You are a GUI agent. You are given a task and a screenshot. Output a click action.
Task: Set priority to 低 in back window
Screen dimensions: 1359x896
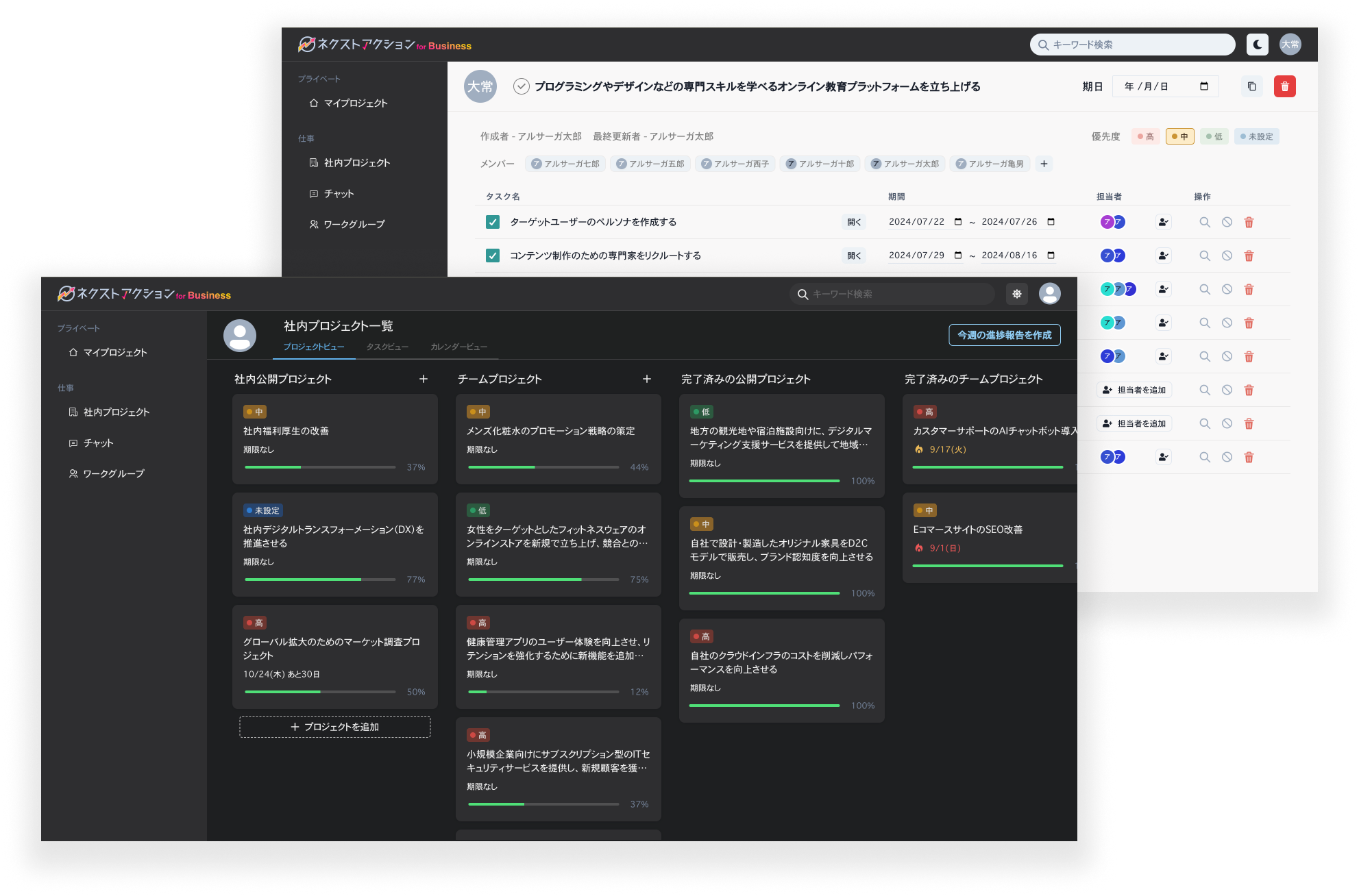point(1214,136)
